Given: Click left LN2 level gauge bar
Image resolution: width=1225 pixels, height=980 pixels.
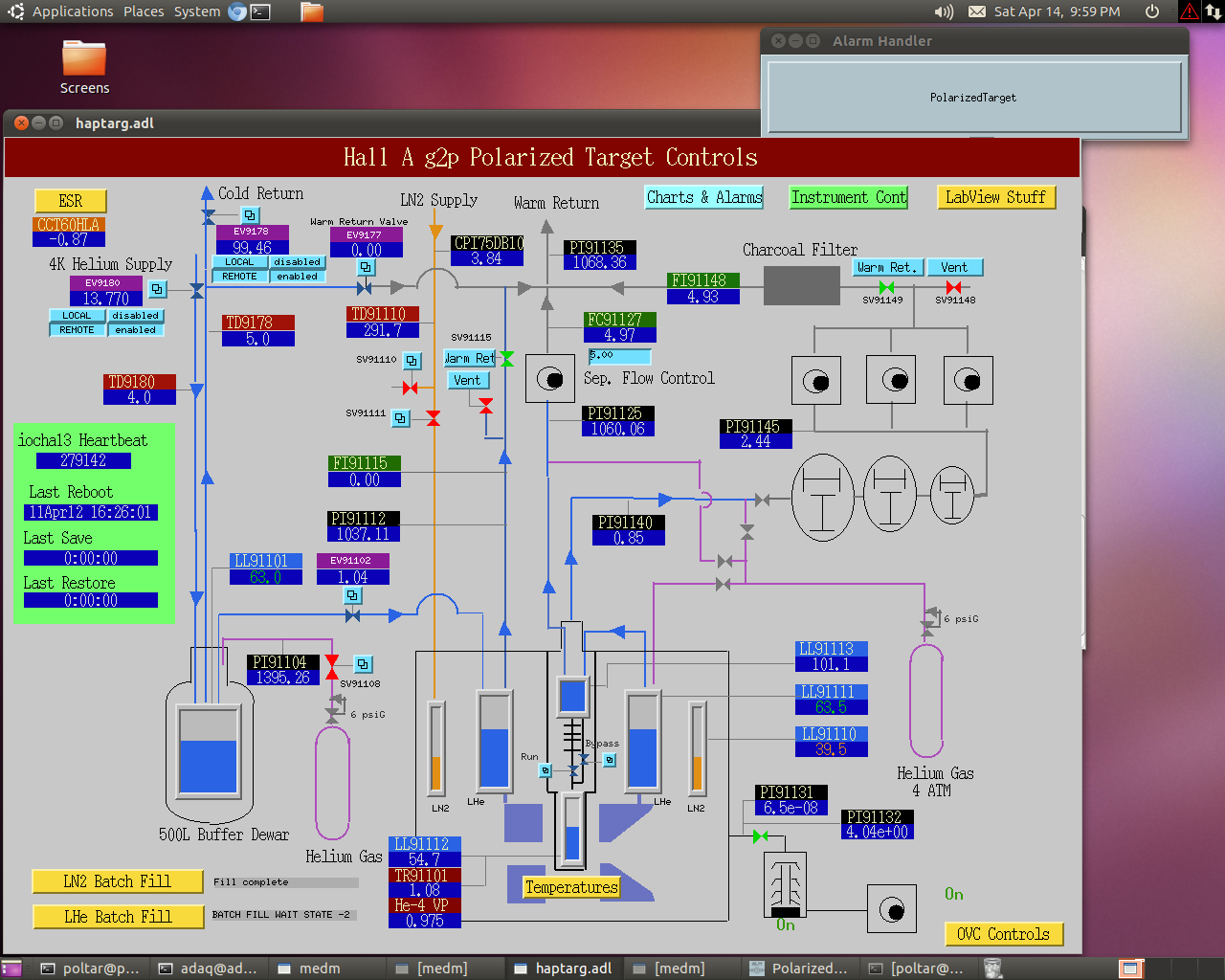Looking at the screenshot, I should pos(435,749).
